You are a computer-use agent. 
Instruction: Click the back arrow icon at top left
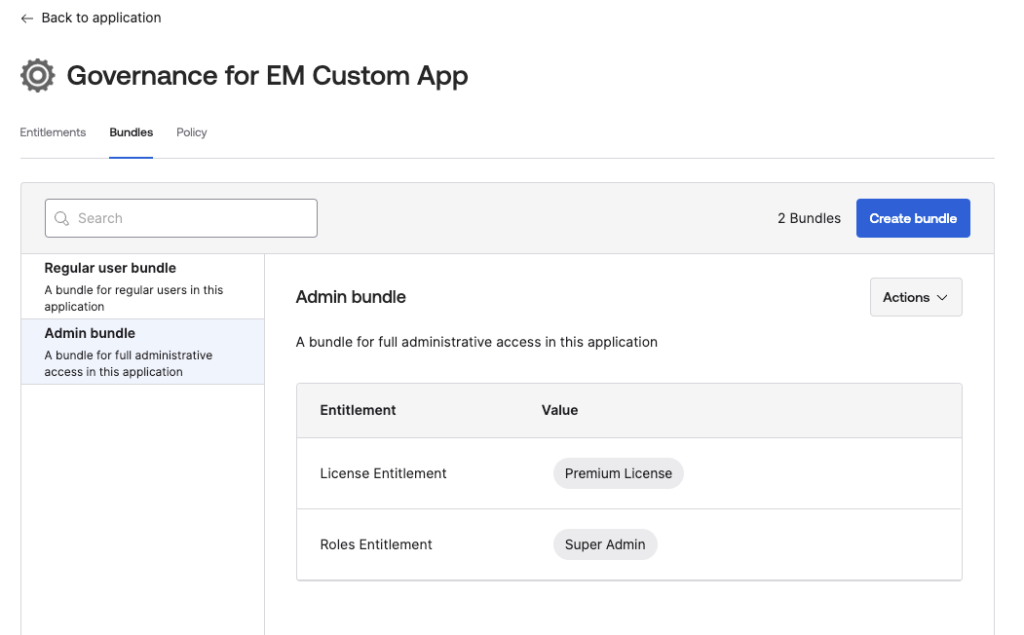pyautogui.click(x=25, y=17)
